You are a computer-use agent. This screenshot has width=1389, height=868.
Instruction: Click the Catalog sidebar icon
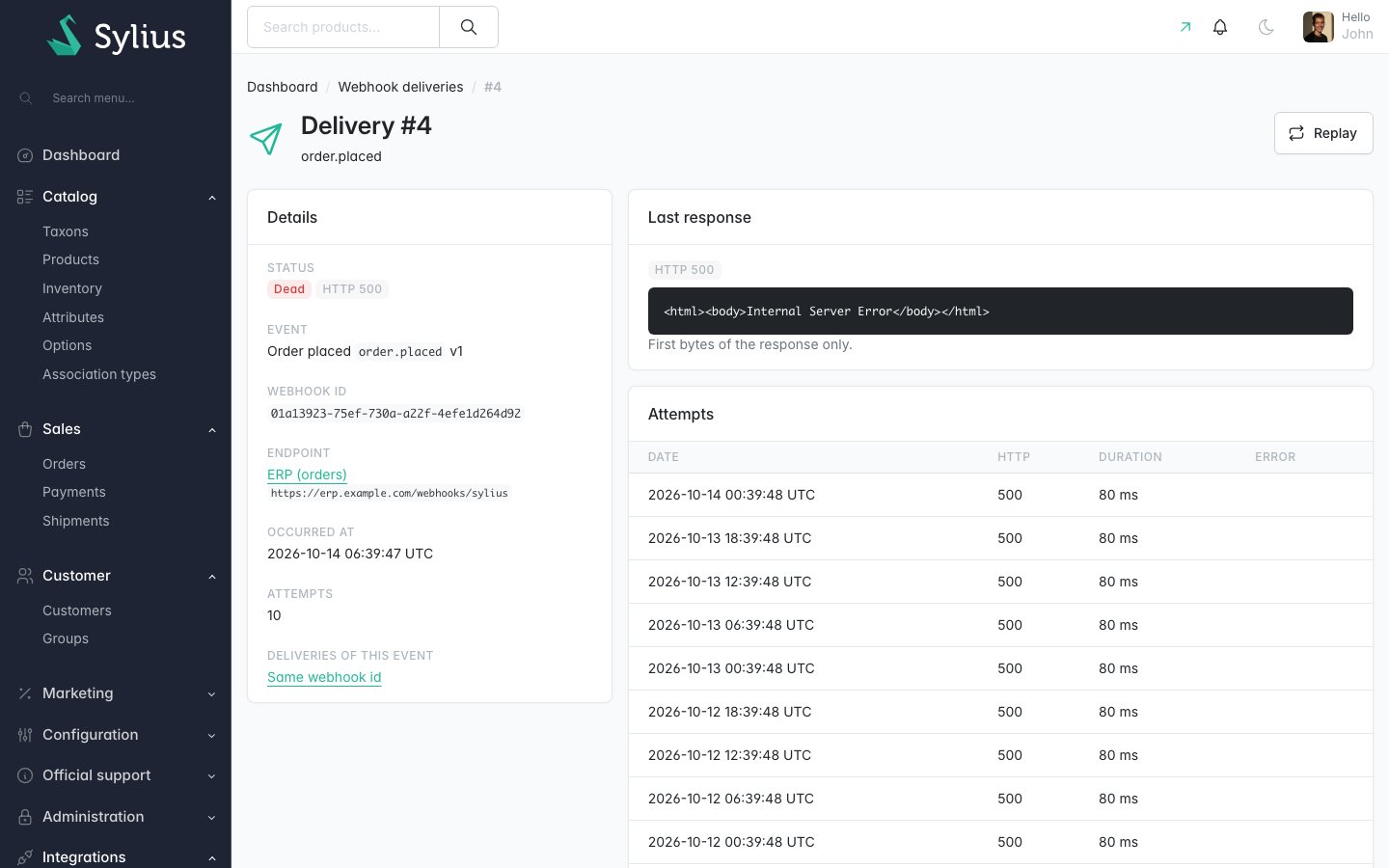[x=25, y=197]
